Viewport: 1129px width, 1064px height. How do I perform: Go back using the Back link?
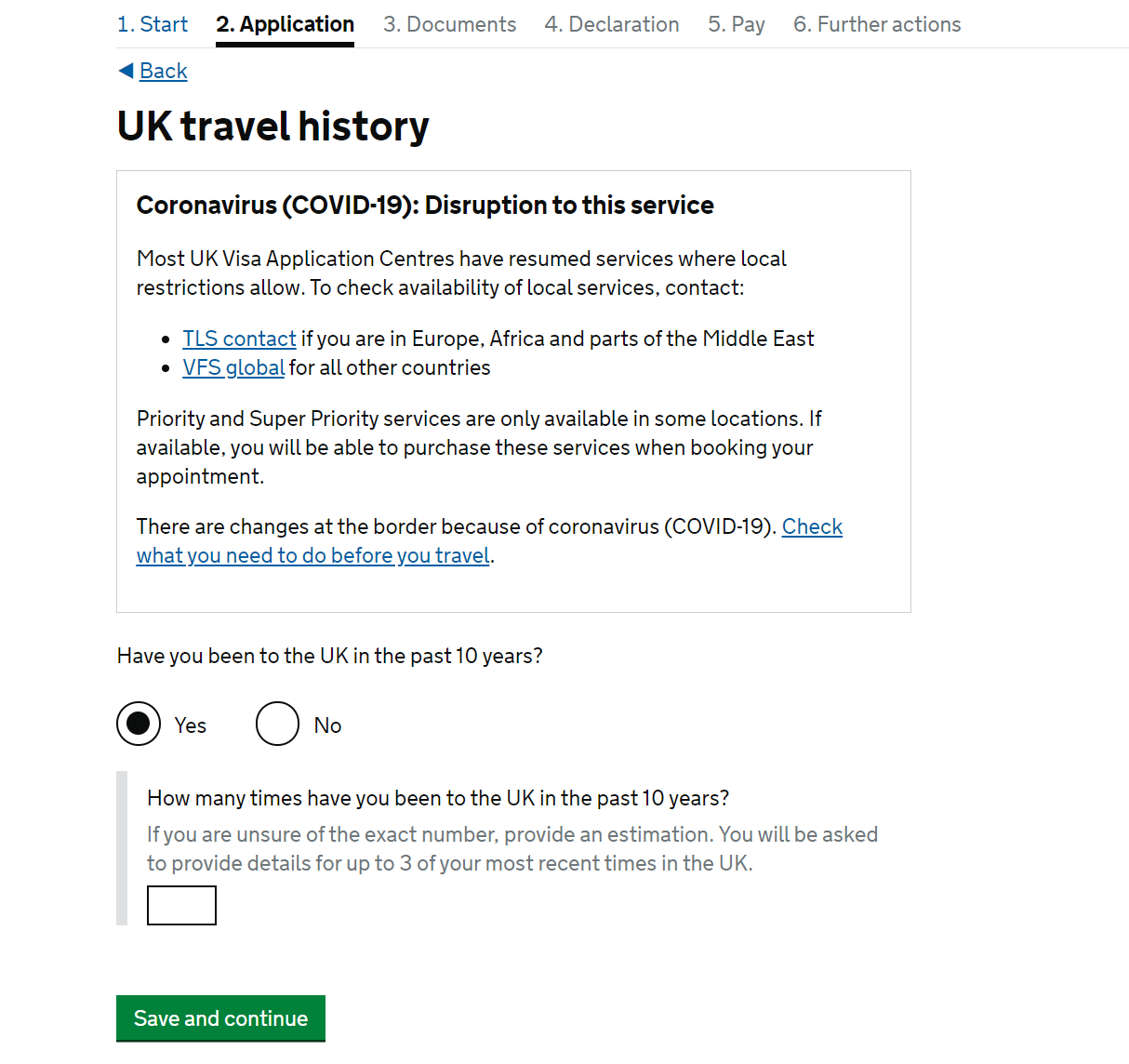[x=164, y=71]
